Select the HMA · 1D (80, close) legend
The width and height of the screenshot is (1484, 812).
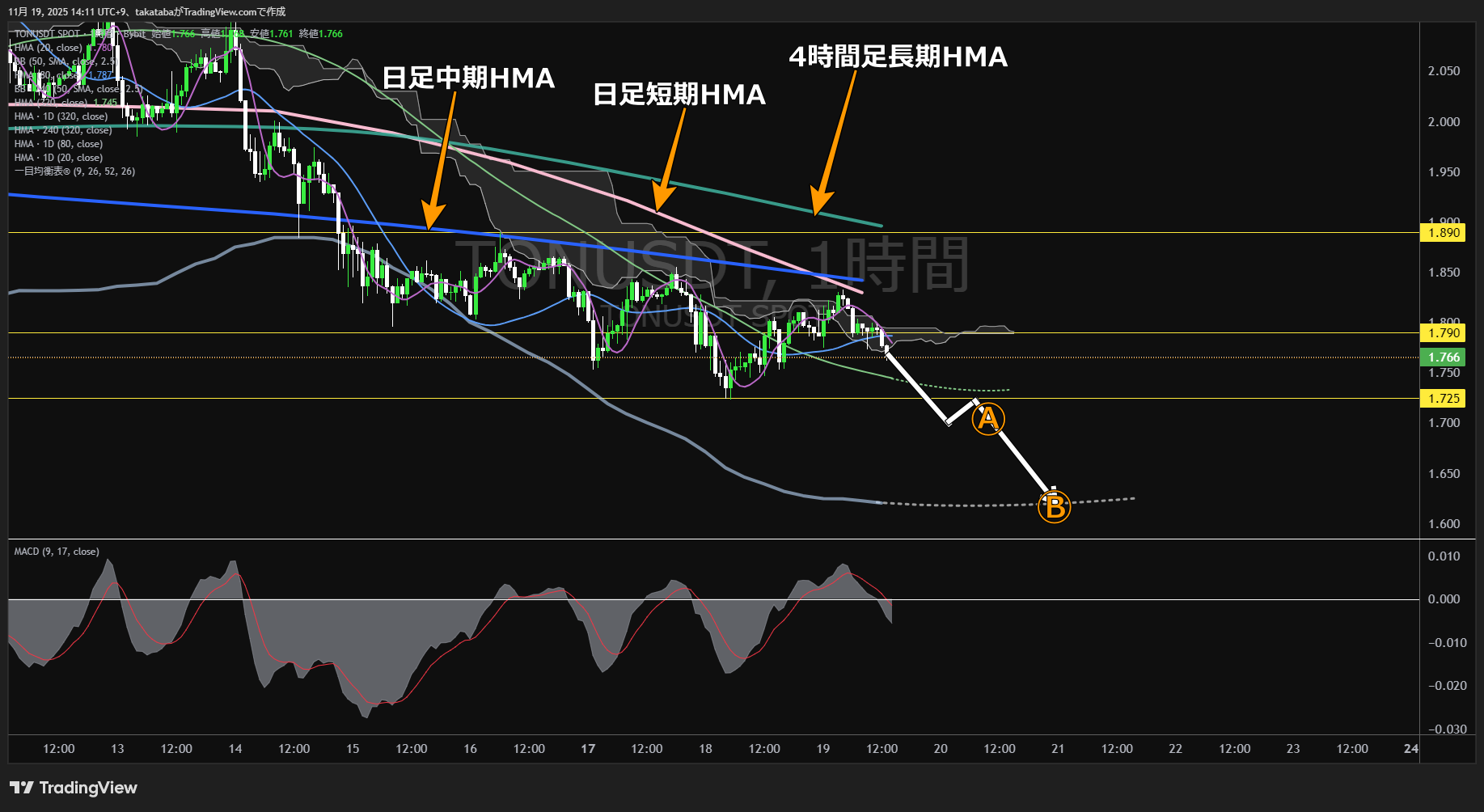click(x=58, y=144)
